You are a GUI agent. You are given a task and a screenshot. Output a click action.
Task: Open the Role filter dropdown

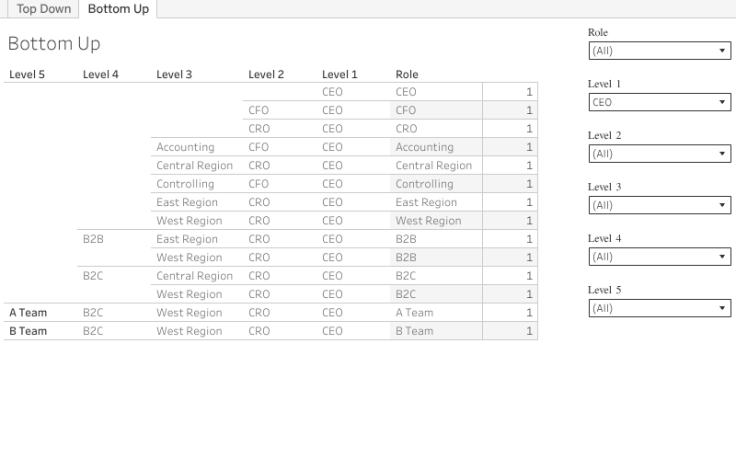pos(659,50)
